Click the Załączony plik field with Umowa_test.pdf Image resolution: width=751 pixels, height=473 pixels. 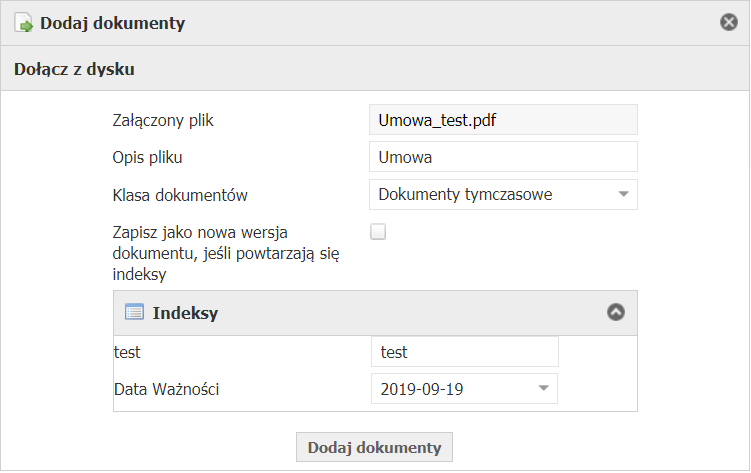pos(503,121)
